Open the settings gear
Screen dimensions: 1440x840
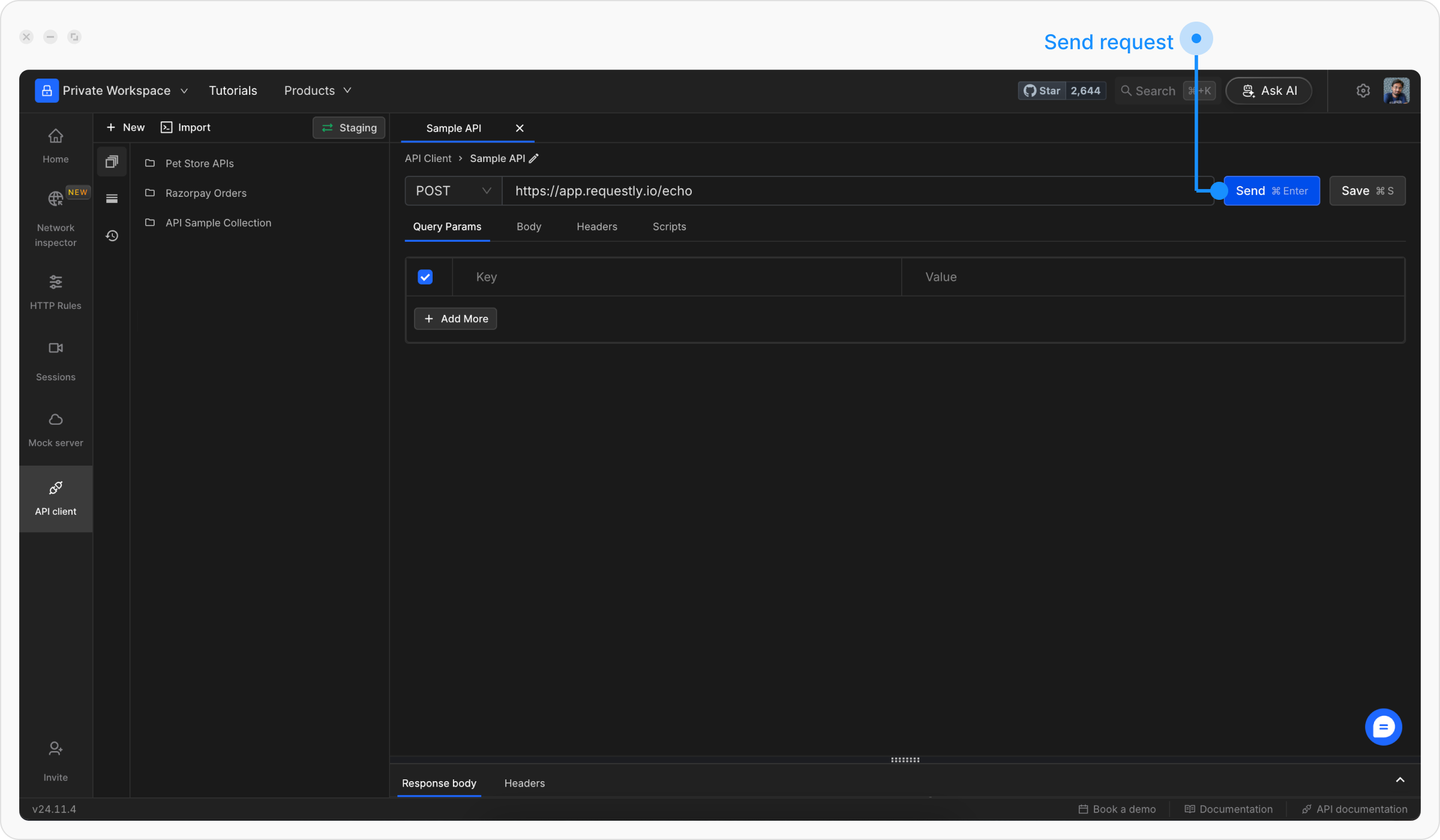pyautogui.click(x=1363, y=91)
